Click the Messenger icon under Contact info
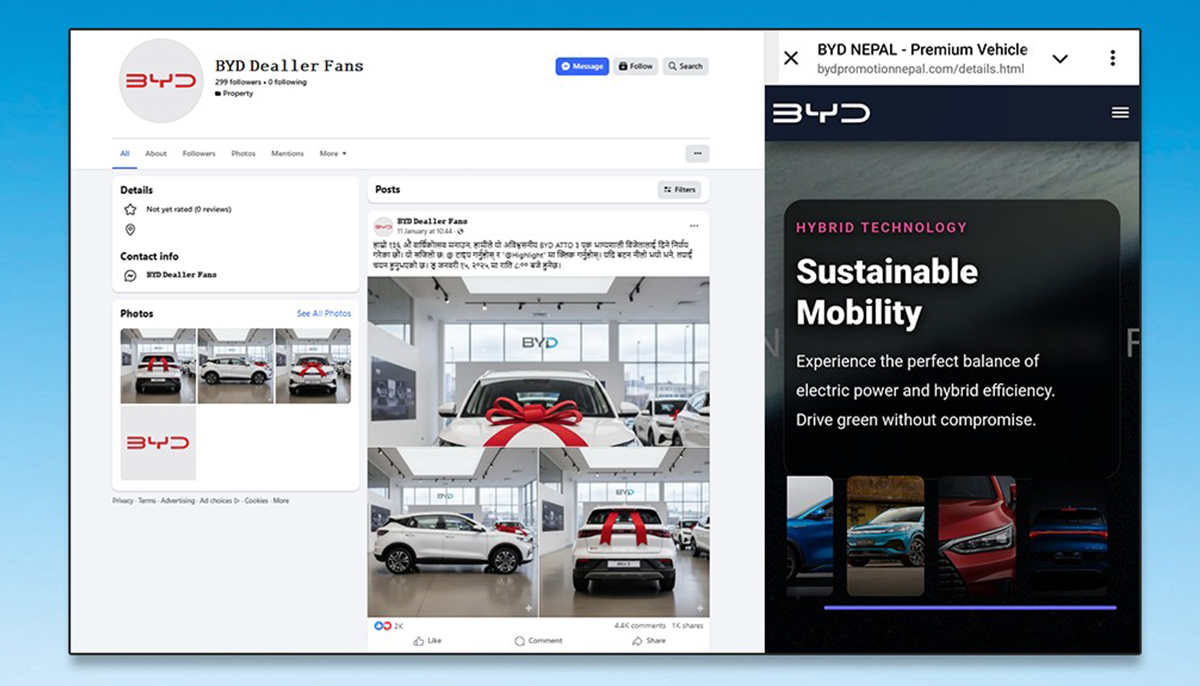Screen dimensions: 1200x686 (130, 274)
